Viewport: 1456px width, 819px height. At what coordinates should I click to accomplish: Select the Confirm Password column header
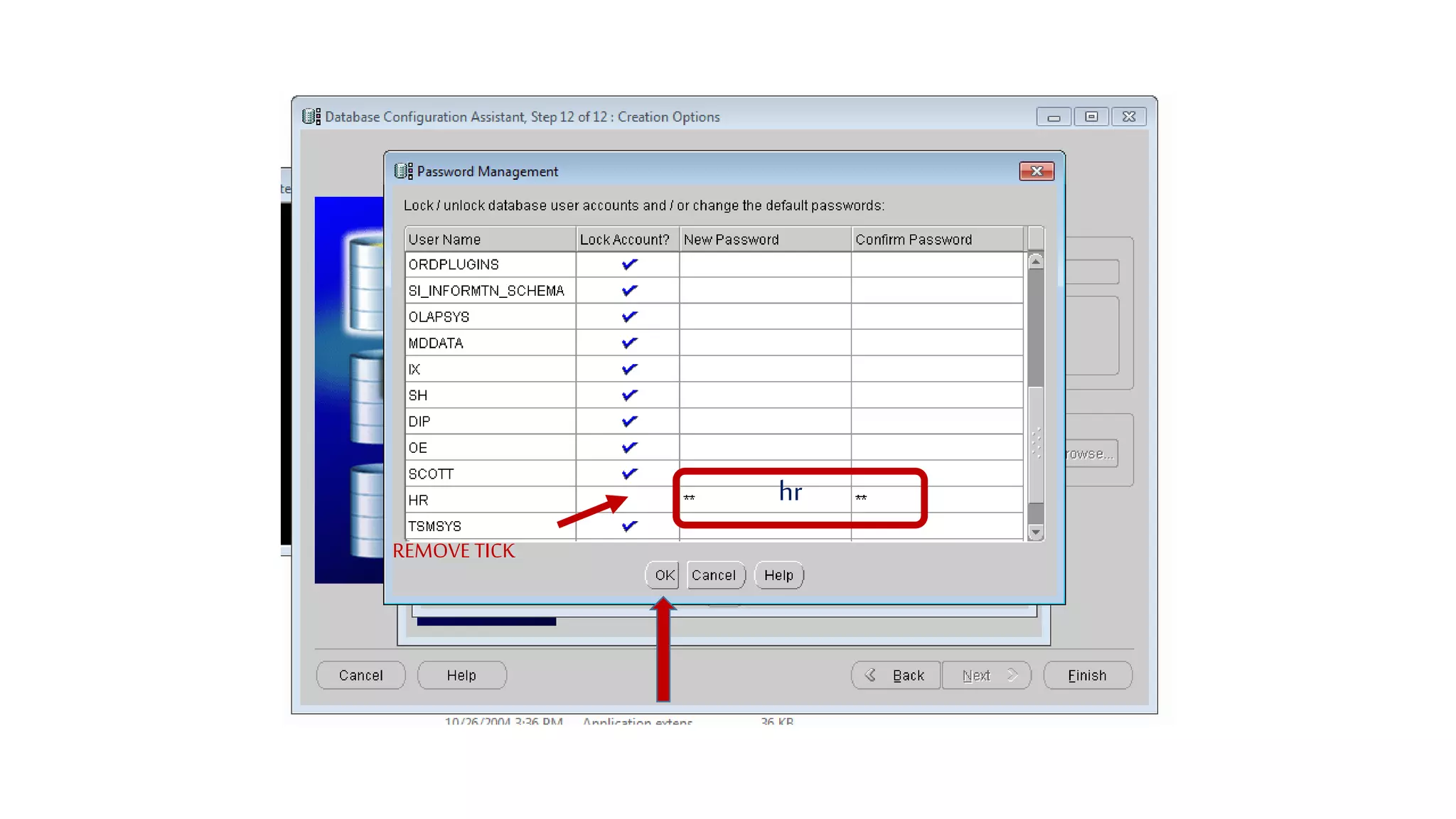[x=937, y=240]
